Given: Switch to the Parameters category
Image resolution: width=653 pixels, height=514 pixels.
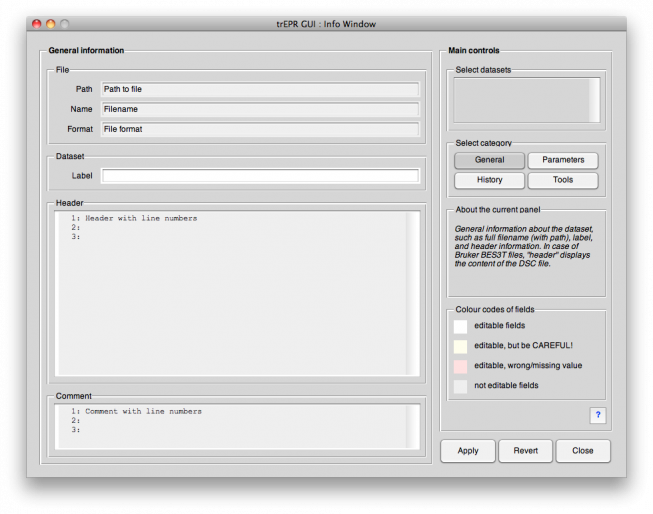Looking at the screenshot, I should tap(563, 160).
